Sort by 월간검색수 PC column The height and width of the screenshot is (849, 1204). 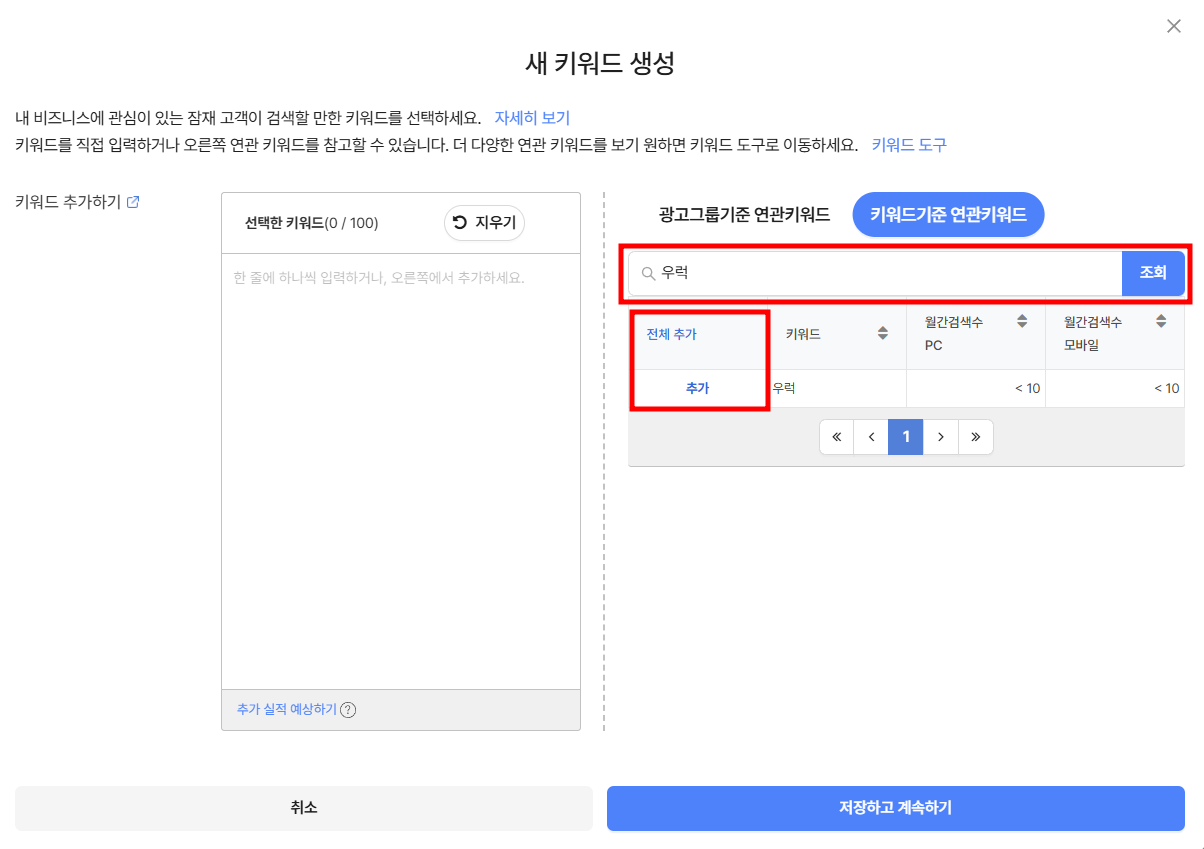[x=1022, y=322]
